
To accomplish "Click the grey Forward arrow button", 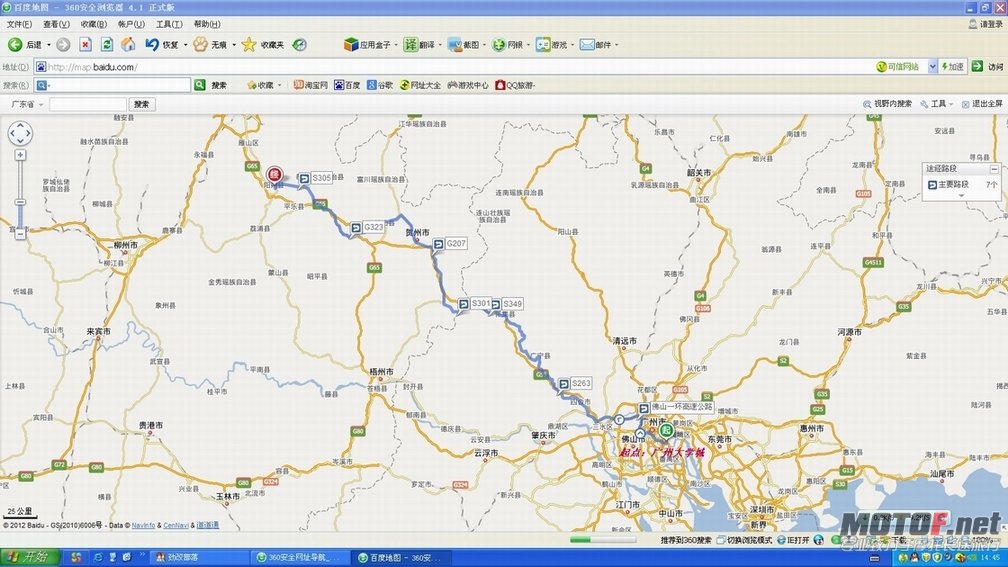I will [63, 44].
